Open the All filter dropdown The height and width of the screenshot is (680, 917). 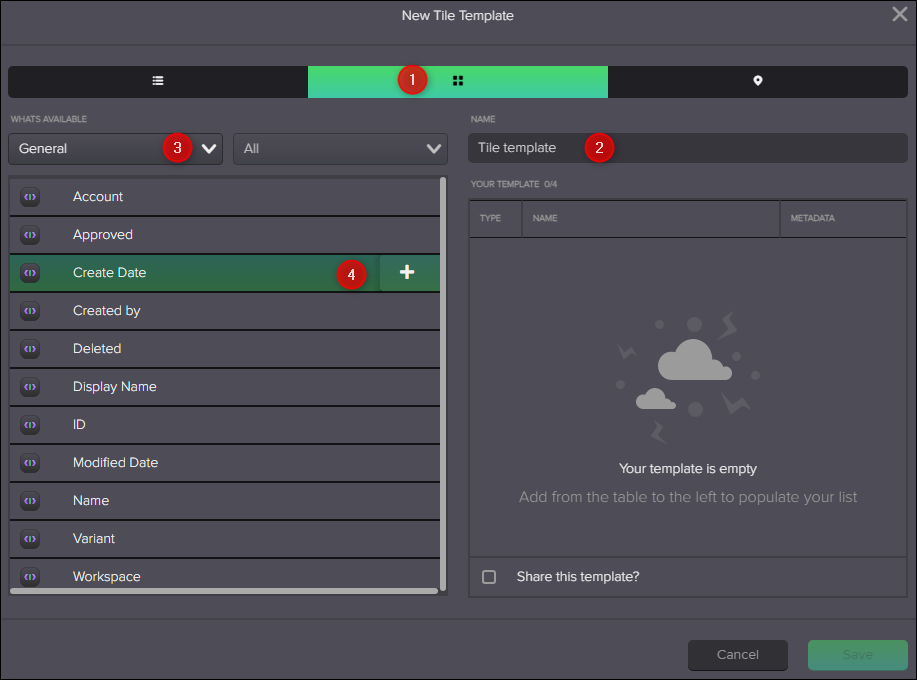(x=433, y=148)
